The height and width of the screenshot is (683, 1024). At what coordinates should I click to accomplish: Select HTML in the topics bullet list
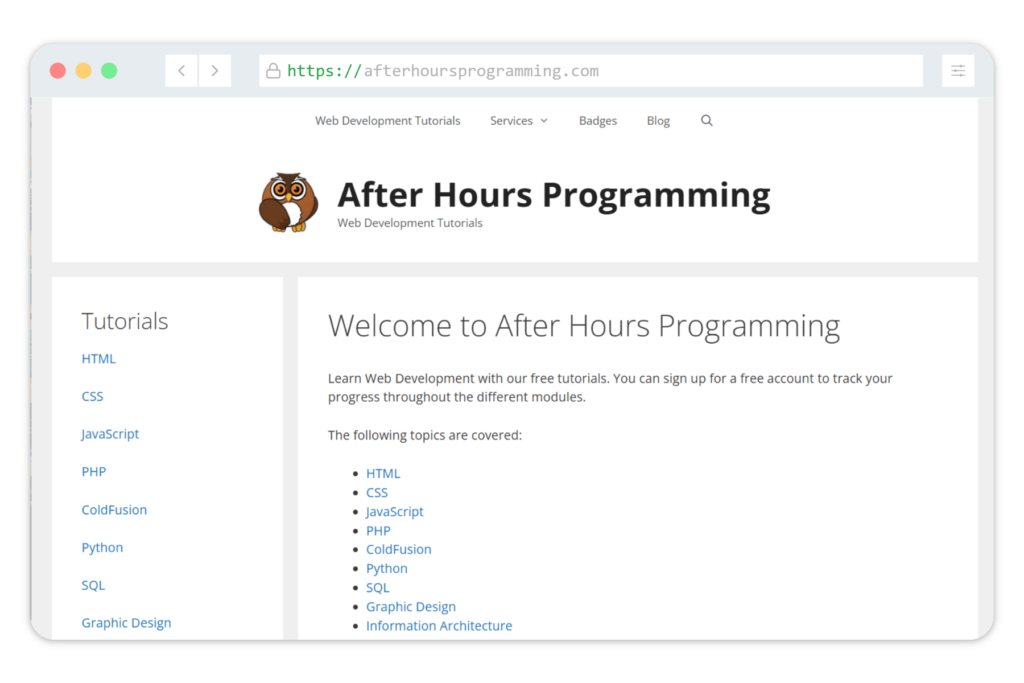(383, 473)
